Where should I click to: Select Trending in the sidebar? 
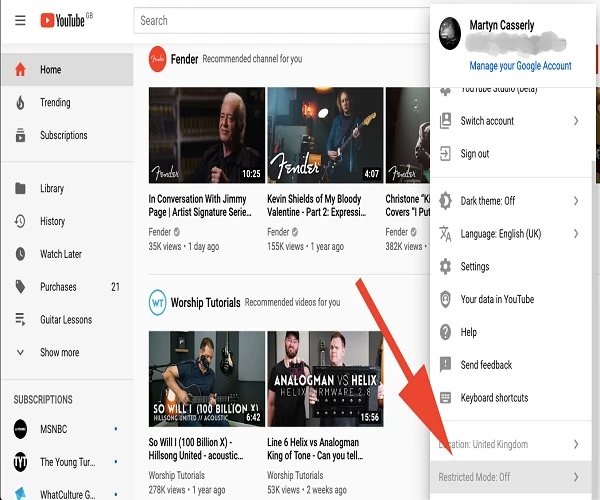pos(67,103)
